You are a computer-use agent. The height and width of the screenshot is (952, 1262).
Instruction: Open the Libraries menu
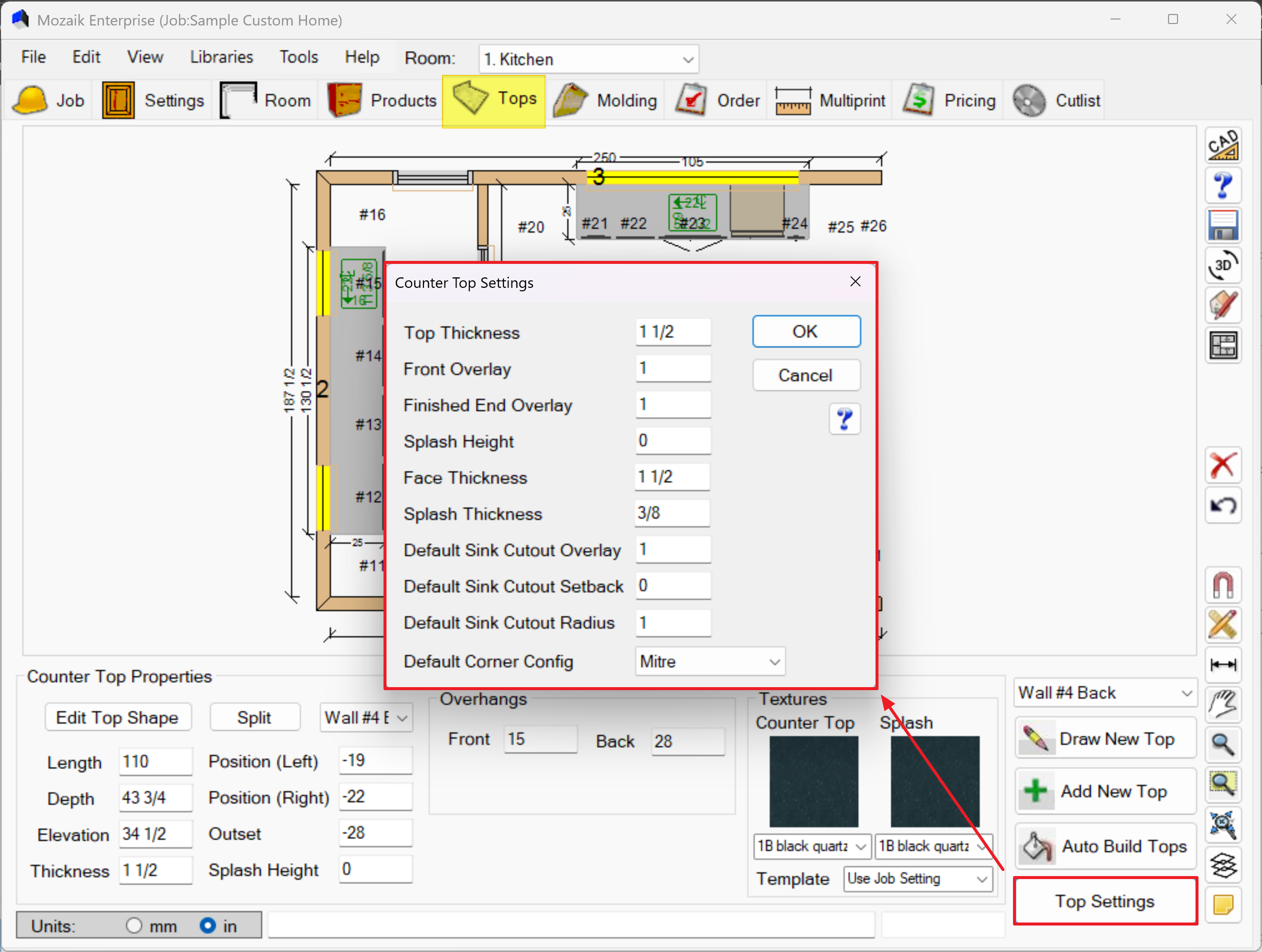click(x=221, y=57)
